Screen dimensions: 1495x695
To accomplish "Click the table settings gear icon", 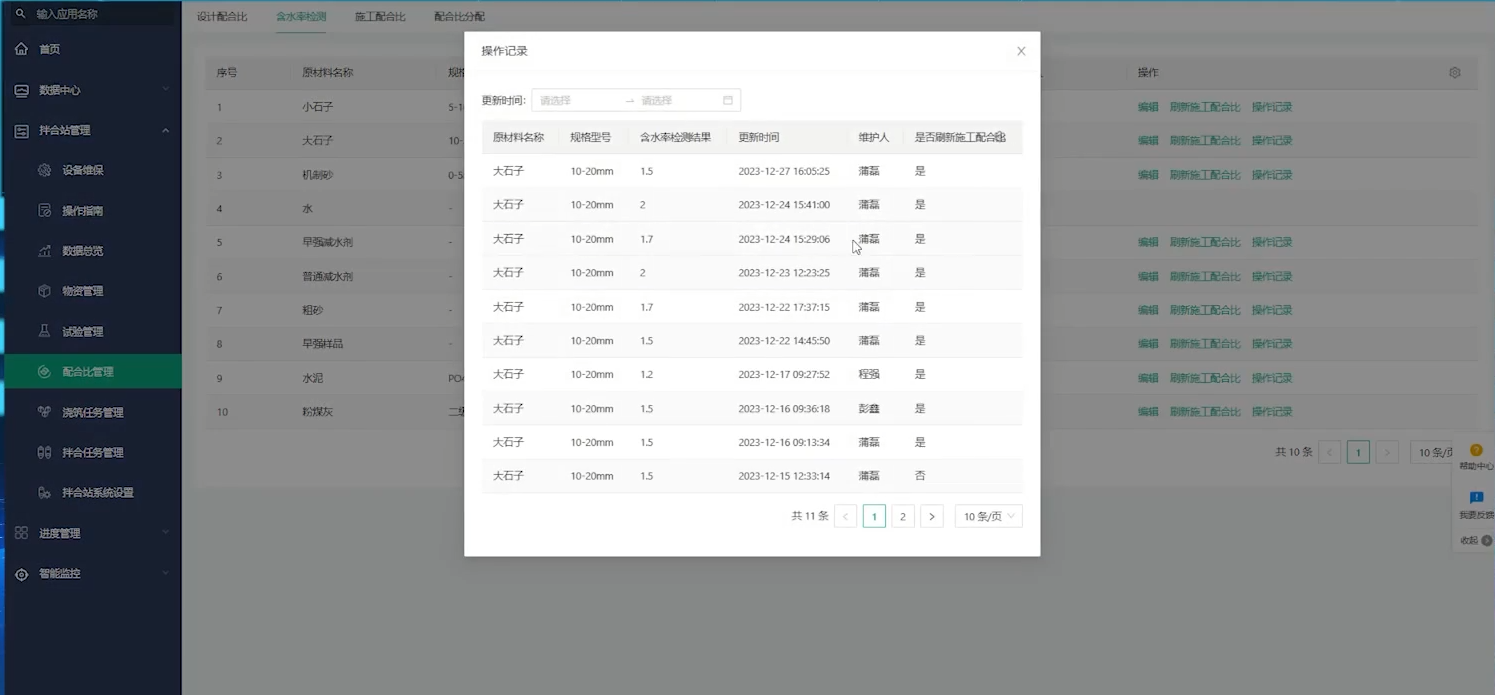I will click(1455, 73).
